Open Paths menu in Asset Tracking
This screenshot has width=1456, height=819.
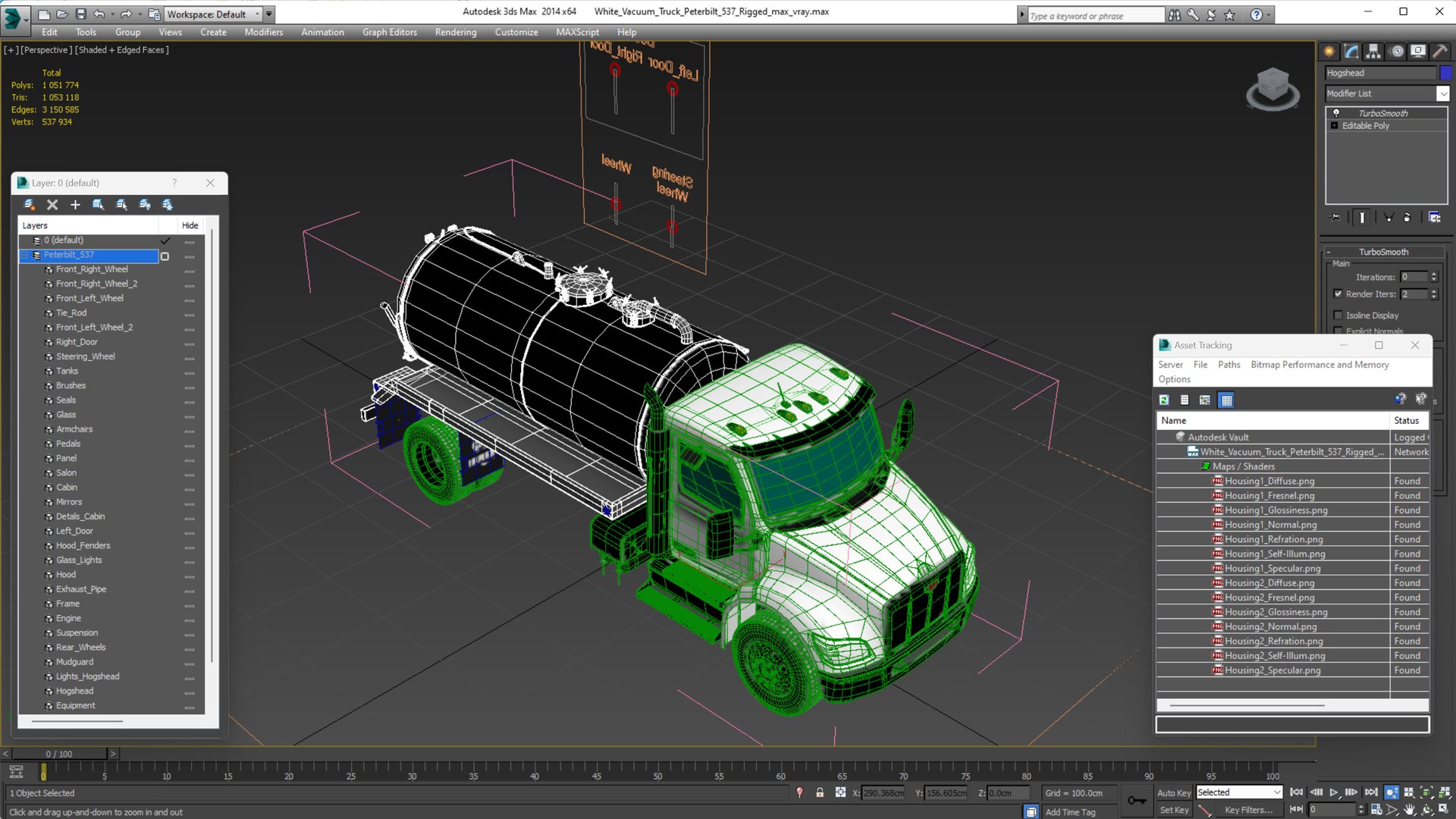coord(1228,365)
